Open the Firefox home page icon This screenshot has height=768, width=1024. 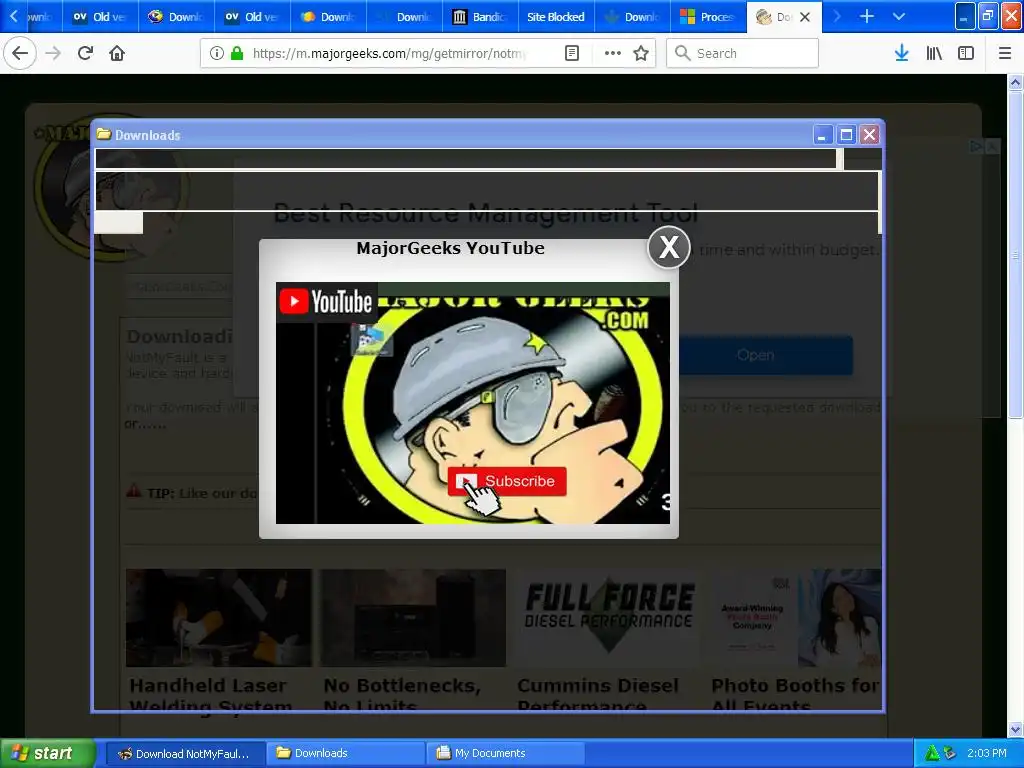117,53
